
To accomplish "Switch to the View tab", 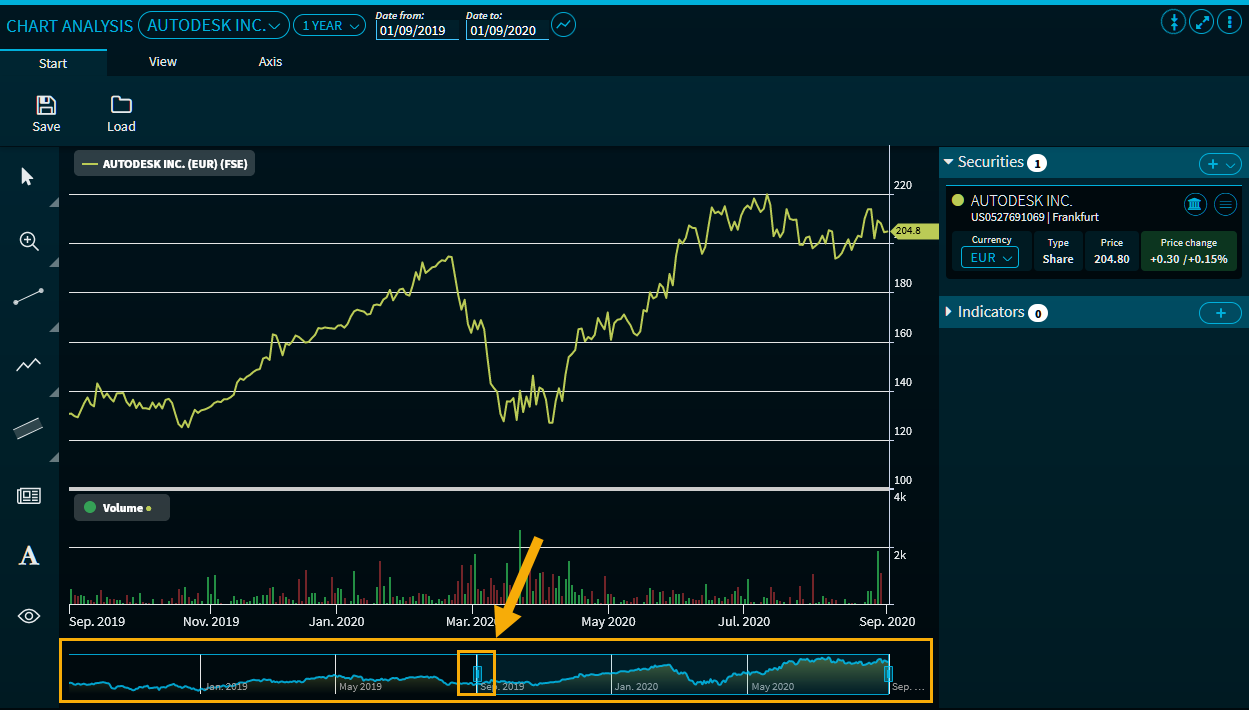I will (163, 62).
